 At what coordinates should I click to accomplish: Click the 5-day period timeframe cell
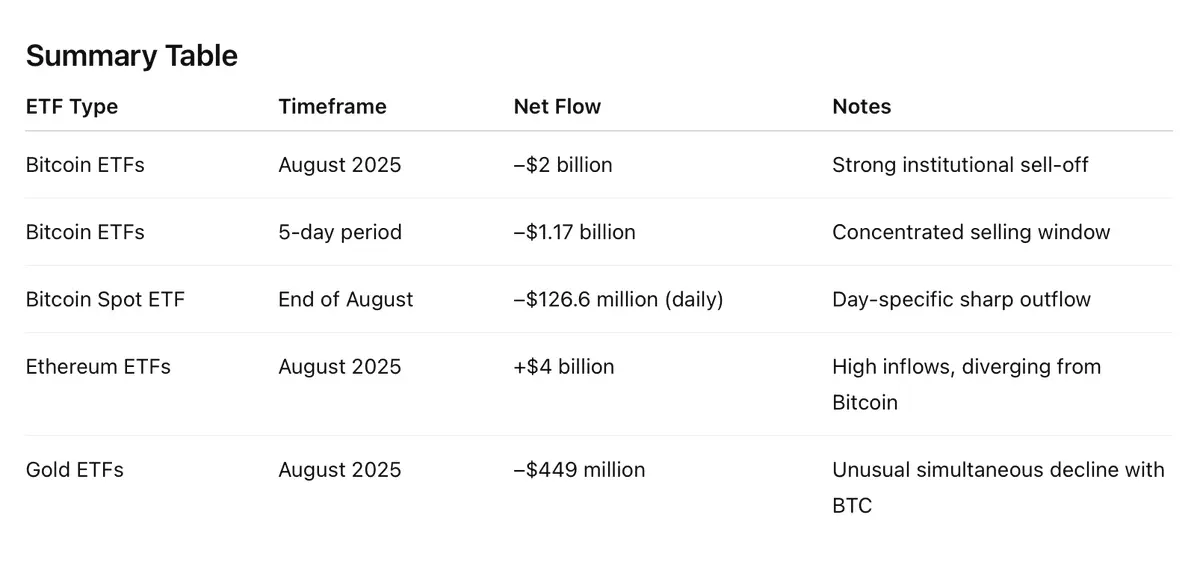340,232
